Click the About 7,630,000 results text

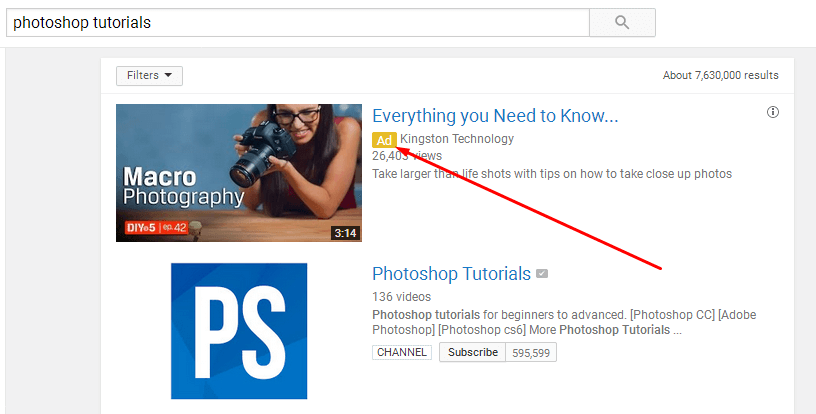[721, 75]
